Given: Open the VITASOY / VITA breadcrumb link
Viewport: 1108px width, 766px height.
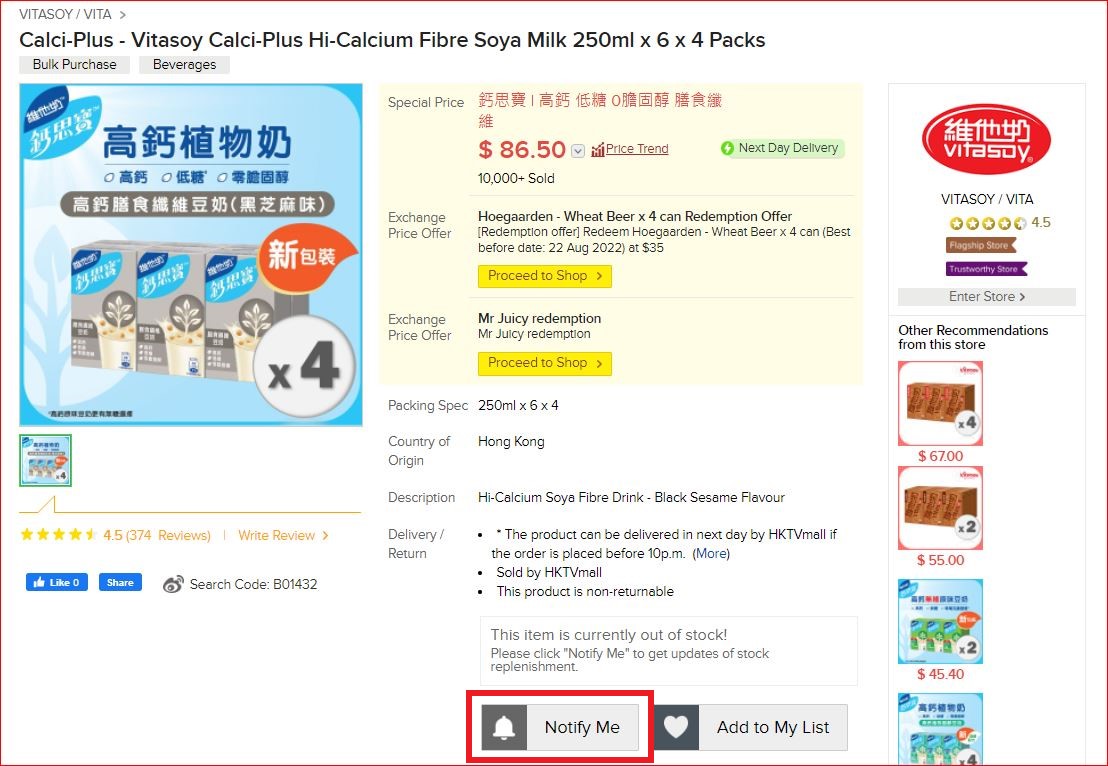Looking at the screenshot, I should point(66,15).
